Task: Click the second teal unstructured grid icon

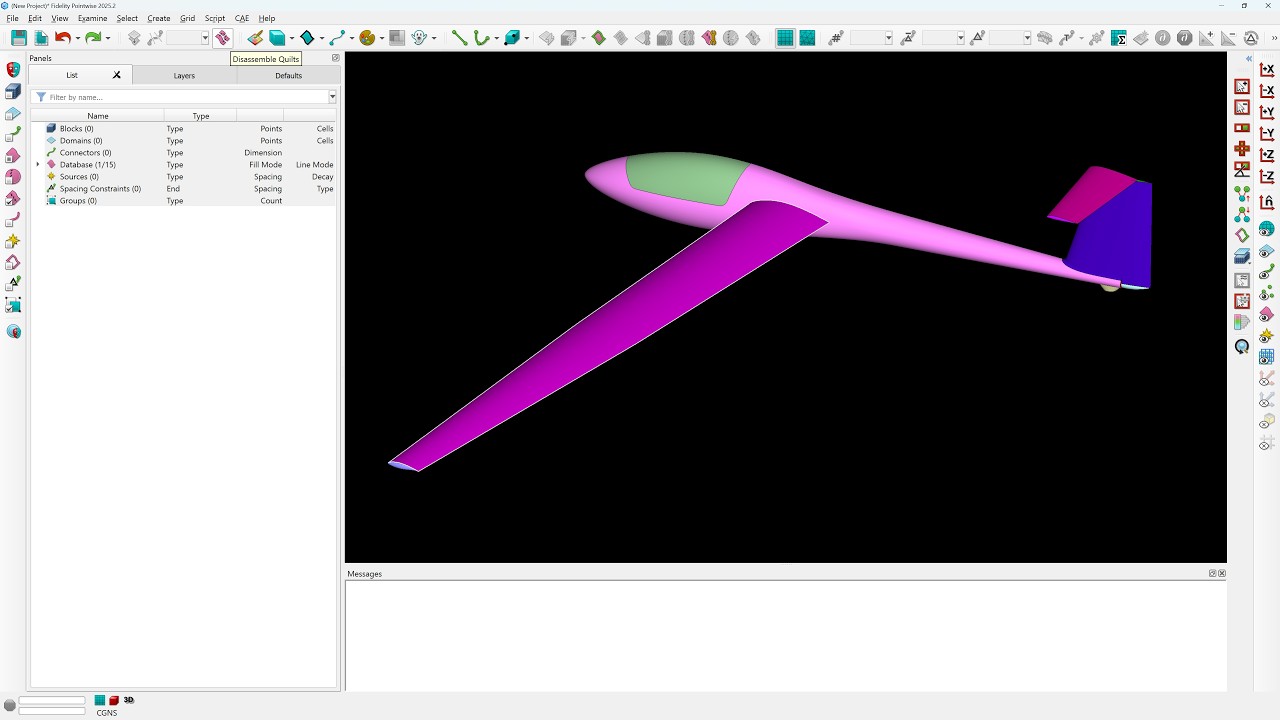Action: 807,38
